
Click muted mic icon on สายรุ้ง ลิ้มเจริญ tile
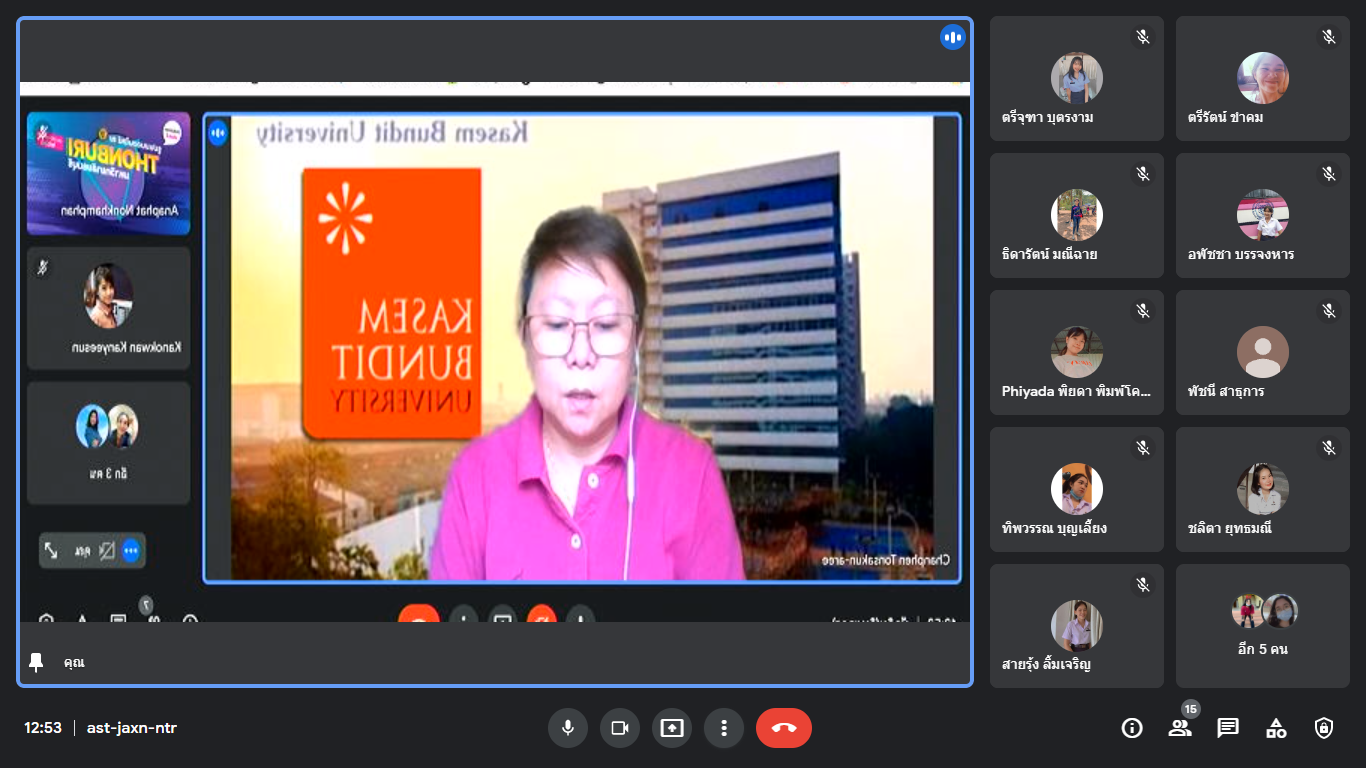[x=1143, y=585]
